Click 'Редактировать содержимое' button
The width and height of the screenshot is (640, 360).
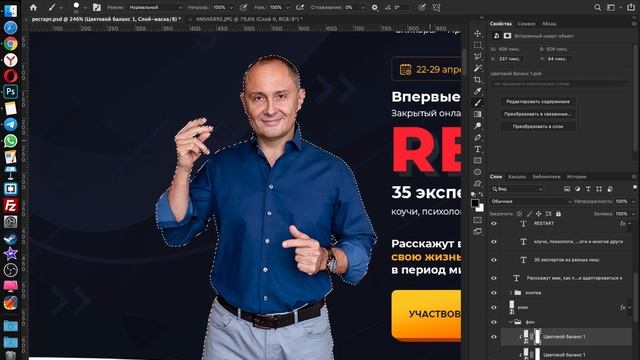pyautogui.click(x=538, y=102)
